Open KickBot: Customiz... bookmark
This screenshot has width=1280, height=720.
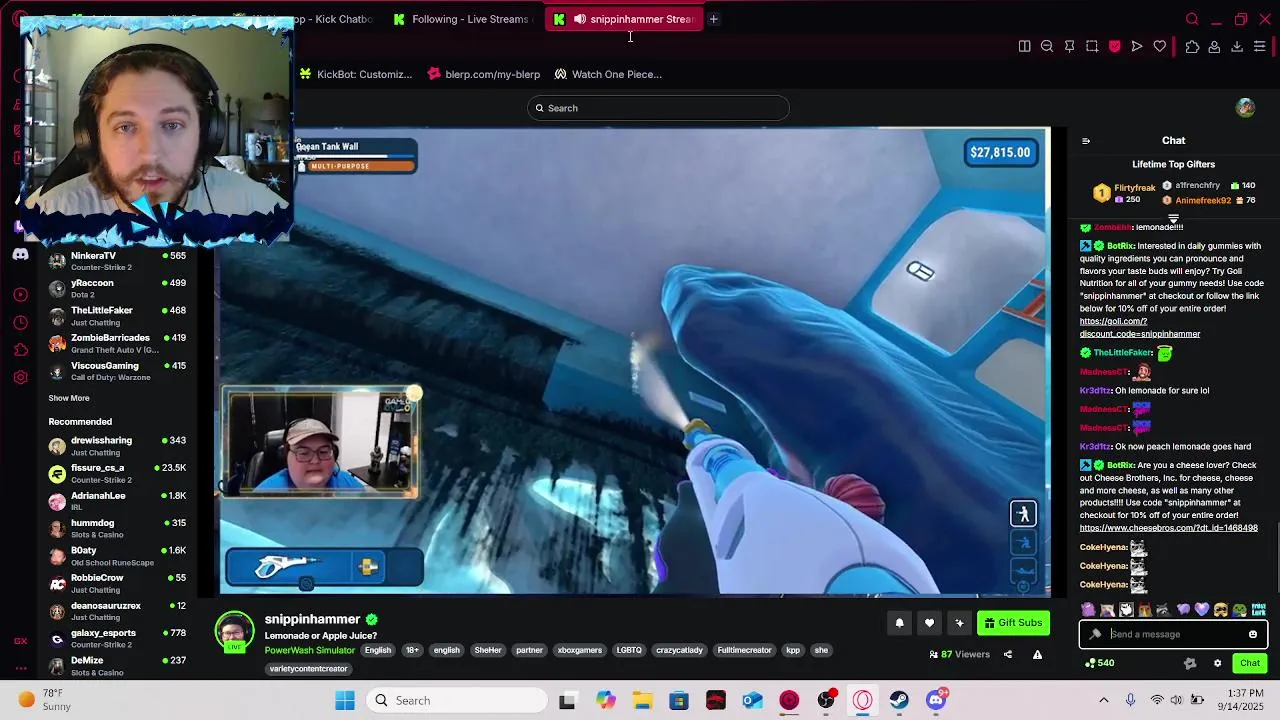click(356, 74)
